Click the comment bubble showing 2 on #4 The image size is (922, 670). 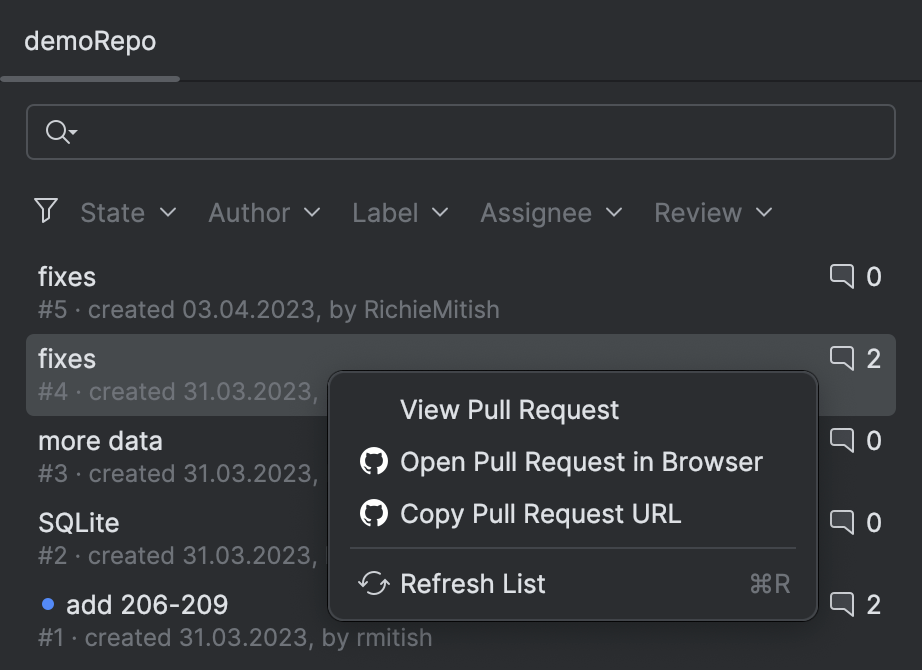click(843, 359)
